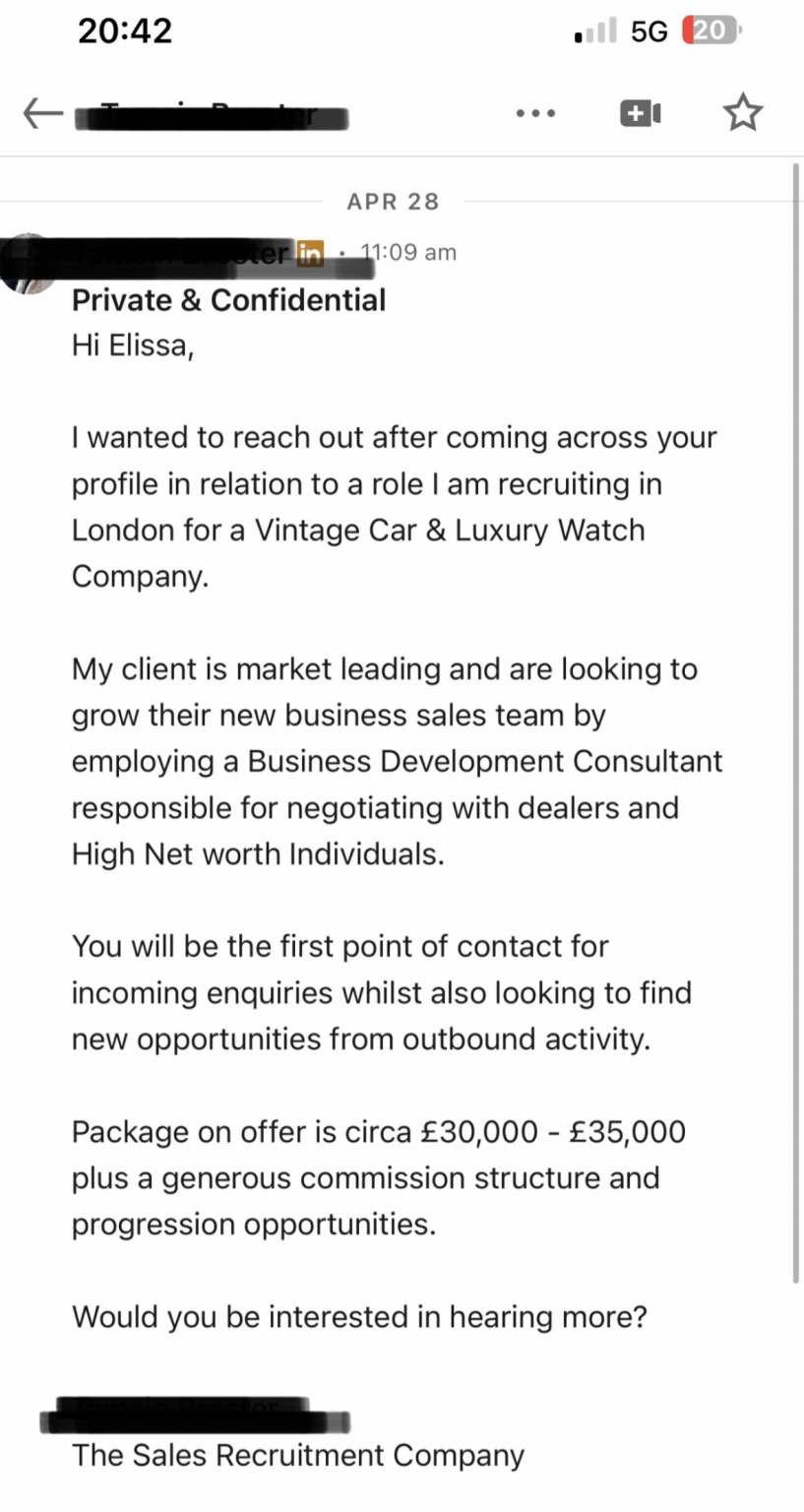Tap the back arrow icon
The image size is (804, 1512).
pyautogui.click(x=43, y=114)
